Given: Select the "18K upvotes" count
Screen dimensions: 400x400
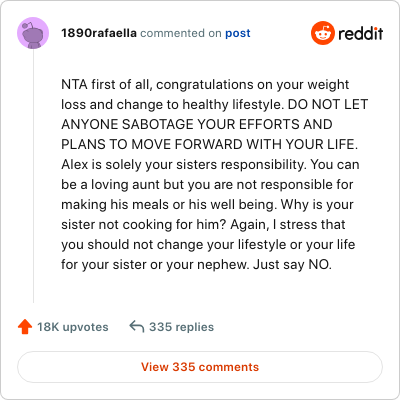Looking at the screenshot, I should [73, 327].
